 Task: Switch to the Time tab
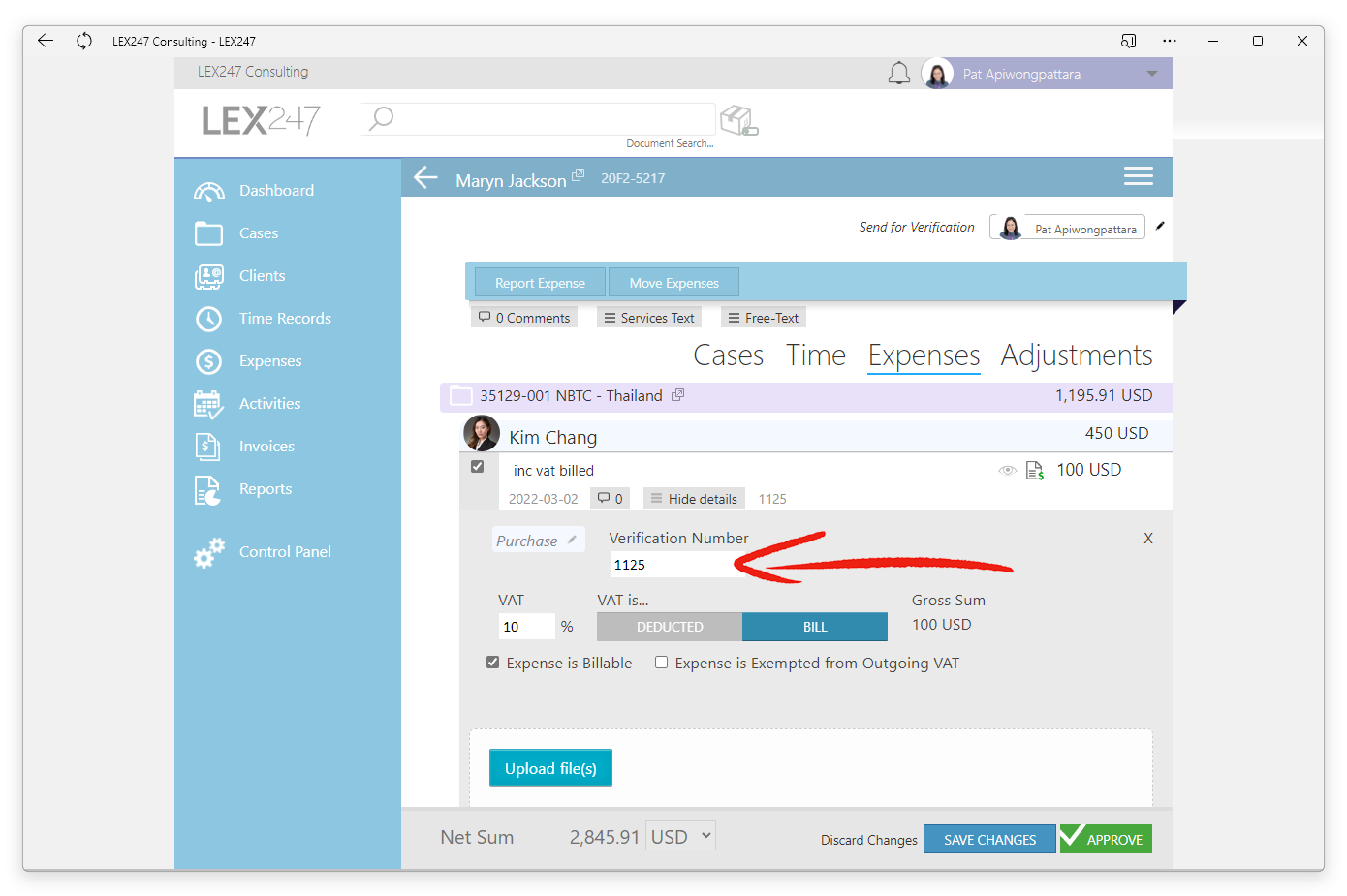pyautogui.click(x=816, y=355)
